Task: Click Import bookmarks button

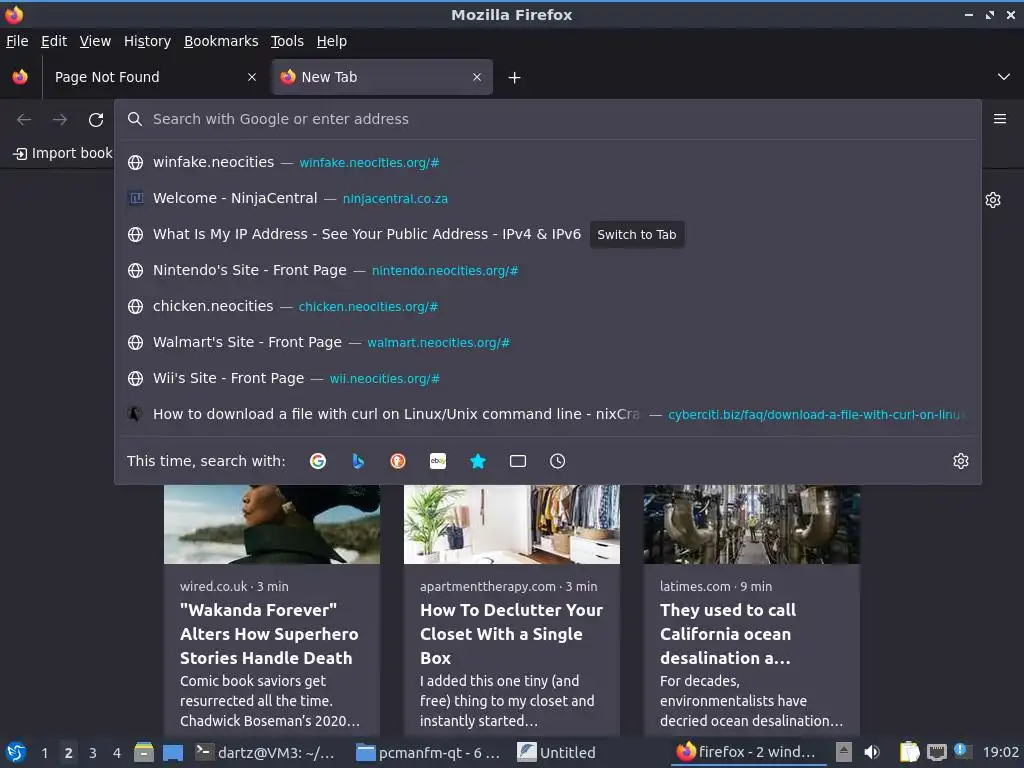Action: coord(63,153)
